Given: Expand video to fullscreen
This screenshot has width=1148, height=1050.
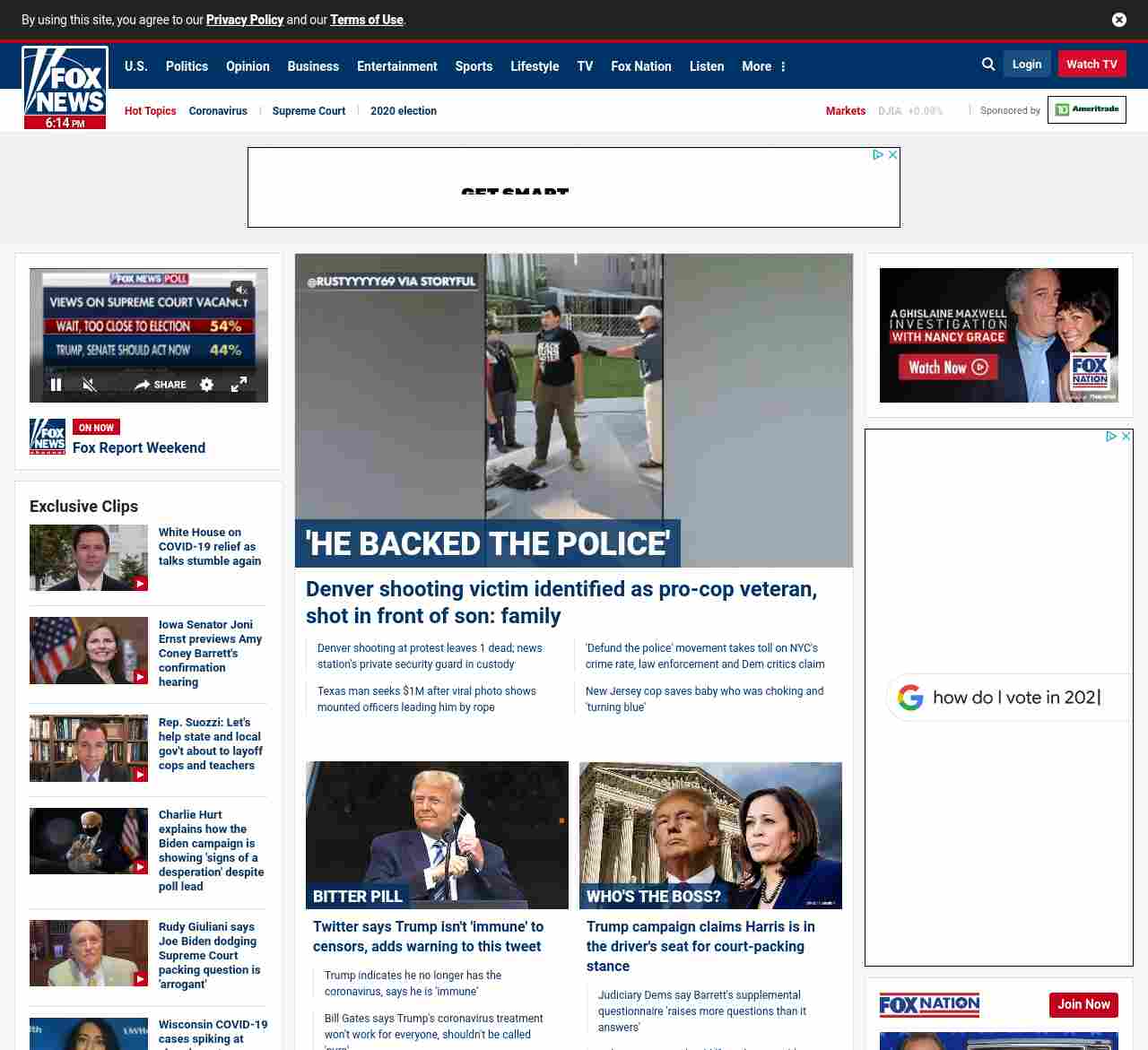Looking at the screenshot, I should 239,385.
